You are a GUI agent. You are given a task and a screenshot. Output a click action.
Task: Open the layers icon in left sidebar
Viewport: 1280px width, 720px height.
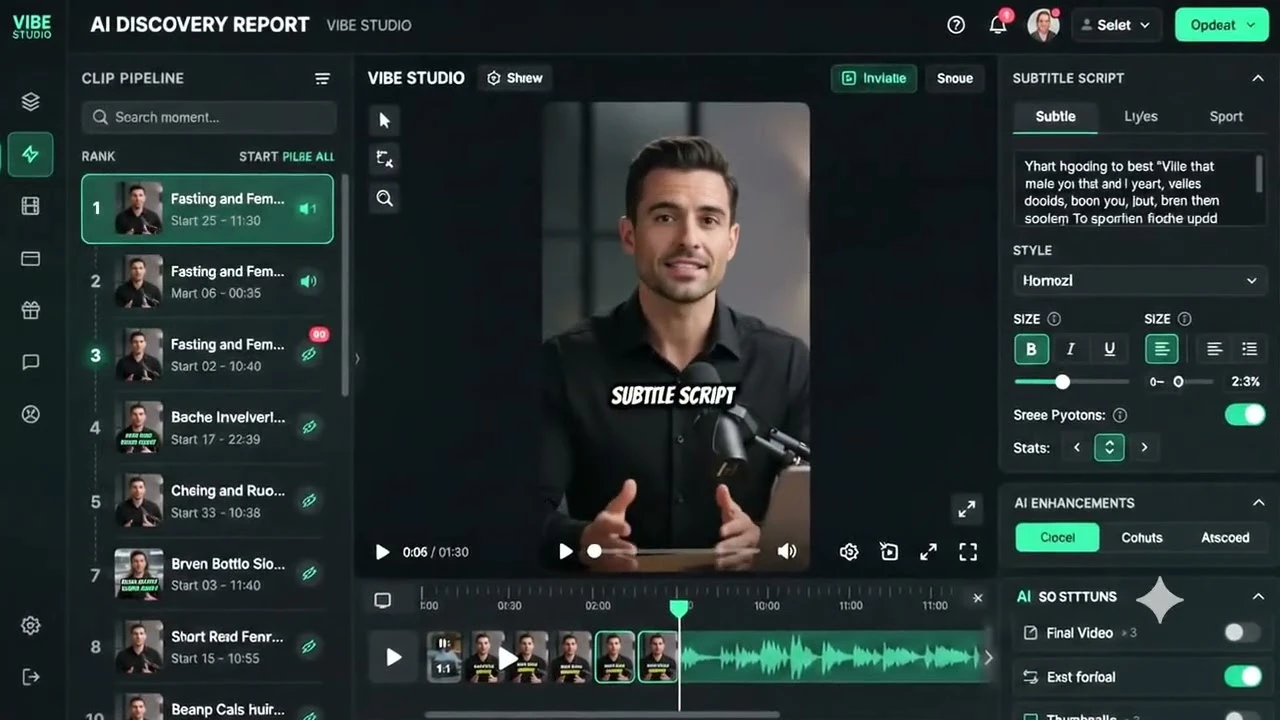coord(30,102)
